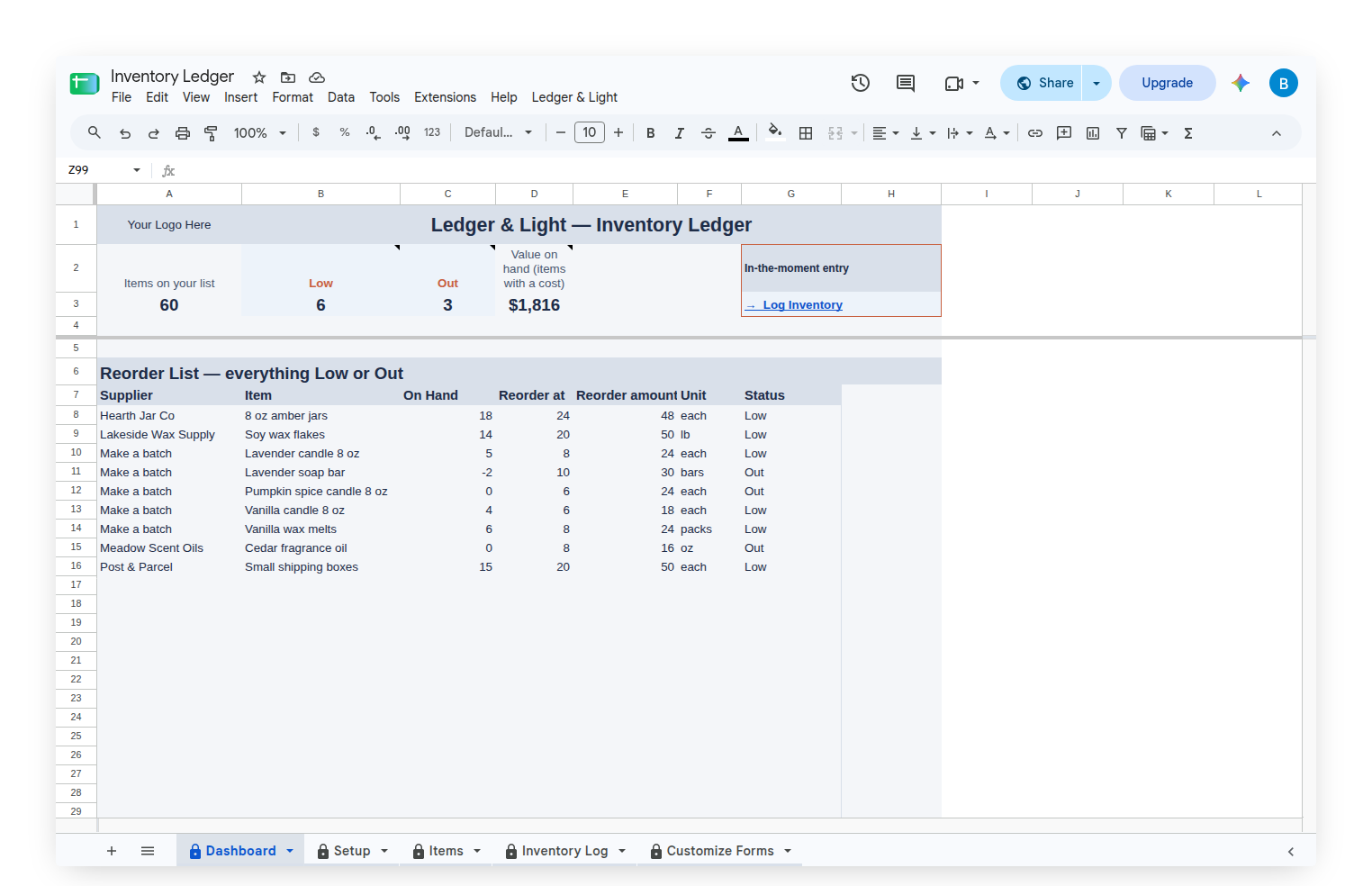This screenshot has height=886, width=1372.
Task: Open the borders grid tool
Action: click(806, 133)
